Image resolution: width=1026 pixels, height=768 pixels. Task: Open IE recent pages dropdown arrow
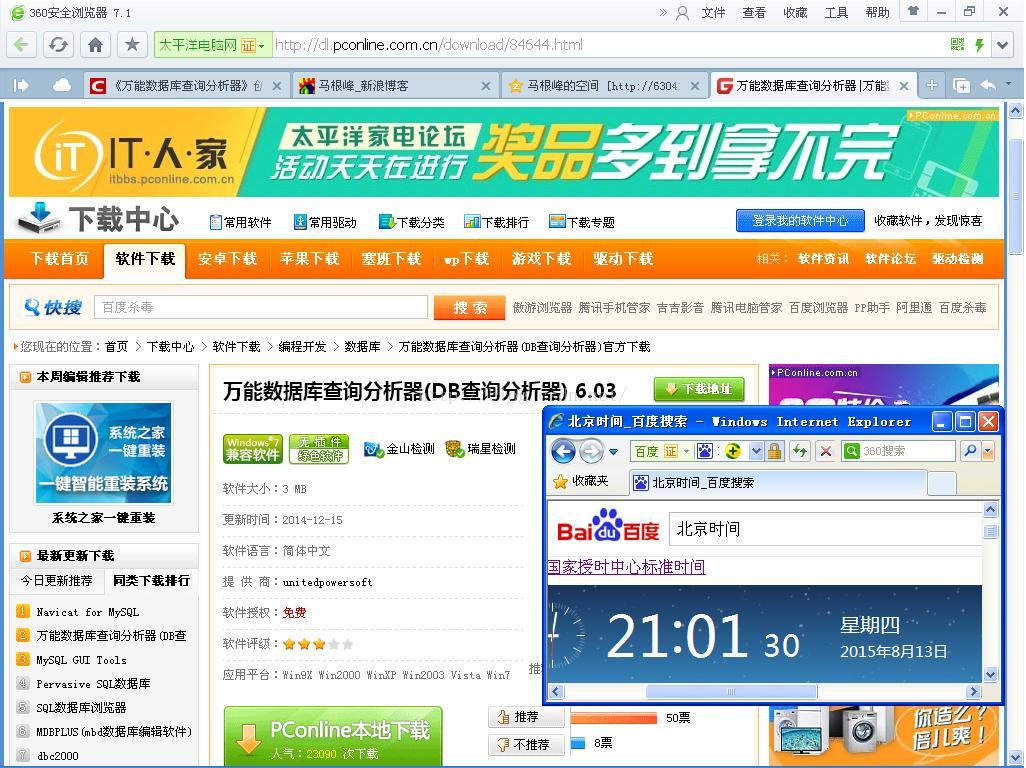613,451
